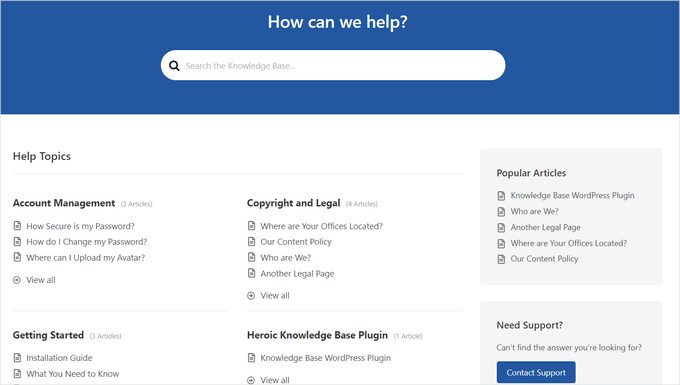Open Where are Your Offices Located in Popular Articles

coord(569,243)
